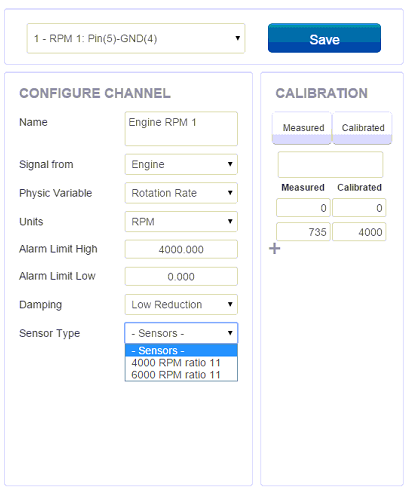Click the first-row measured 0 field
405x496 pixels.
[303, 208]
